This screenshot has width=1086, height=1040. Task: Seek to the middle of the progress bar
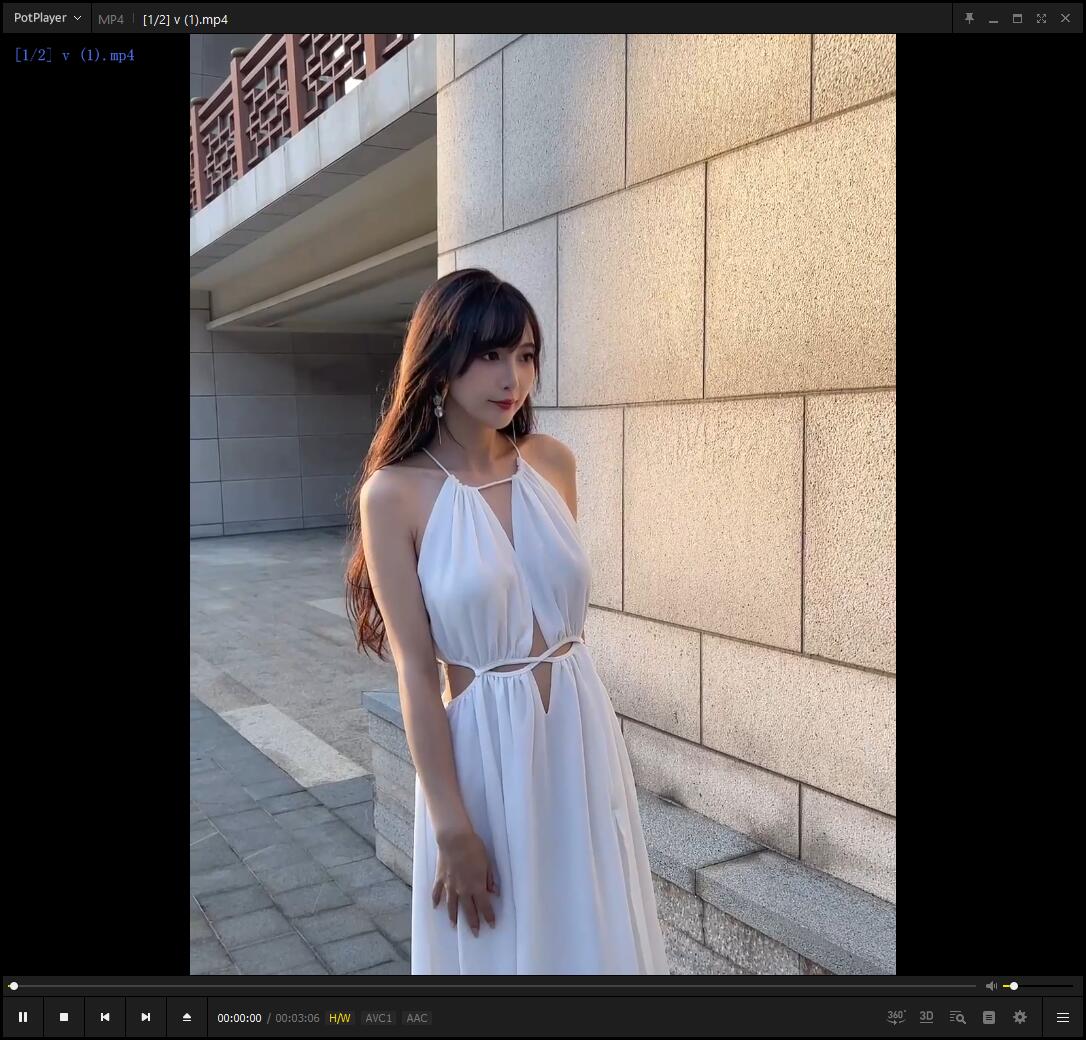coord(493,985)
